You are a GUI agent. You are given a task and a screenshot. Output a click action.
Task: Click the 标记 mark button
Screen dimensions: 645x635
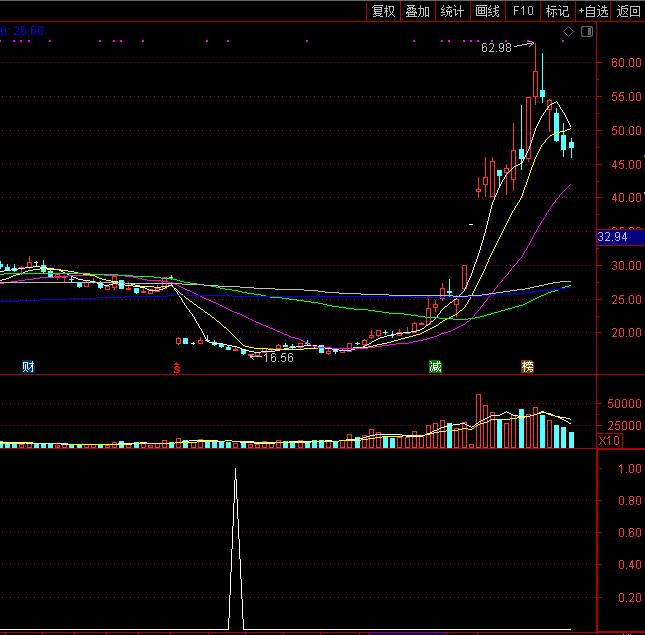point(558,11)
